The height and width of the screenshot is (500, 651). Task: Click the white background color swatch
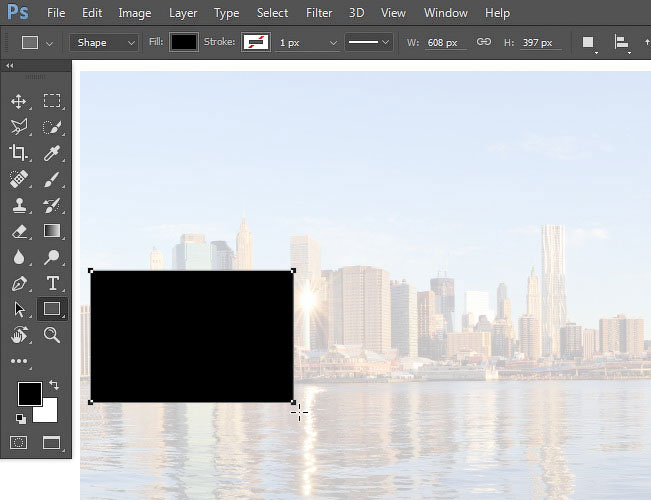point(49,413)
